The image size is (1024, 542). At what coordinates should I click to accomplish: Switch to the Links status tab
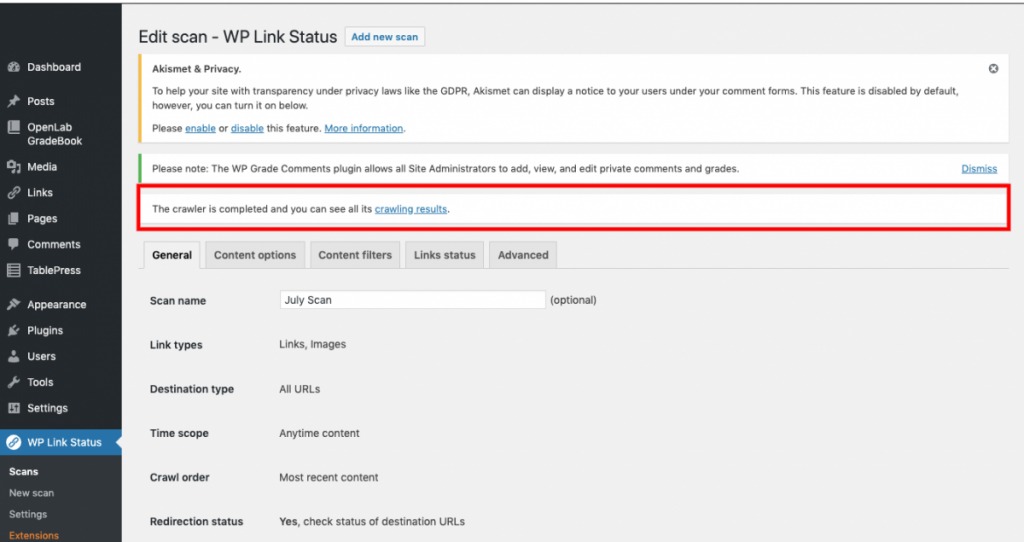[x=444, y=255]
